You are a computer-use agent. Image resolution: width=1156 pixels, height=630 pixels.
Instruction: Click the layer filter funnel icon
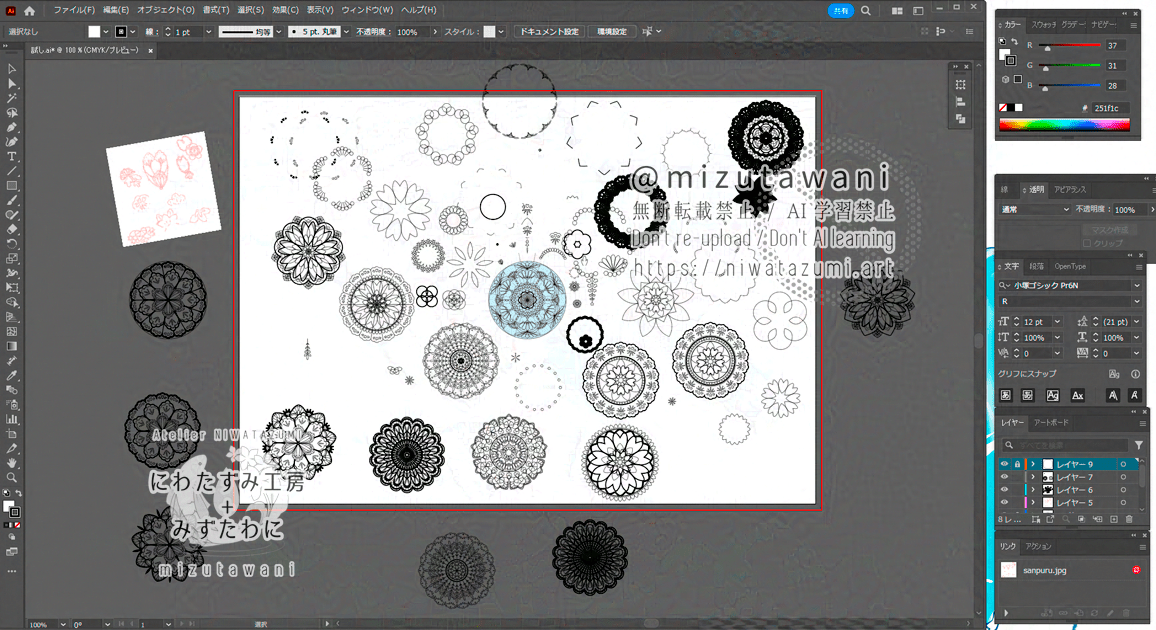[x=1138, y=445]
